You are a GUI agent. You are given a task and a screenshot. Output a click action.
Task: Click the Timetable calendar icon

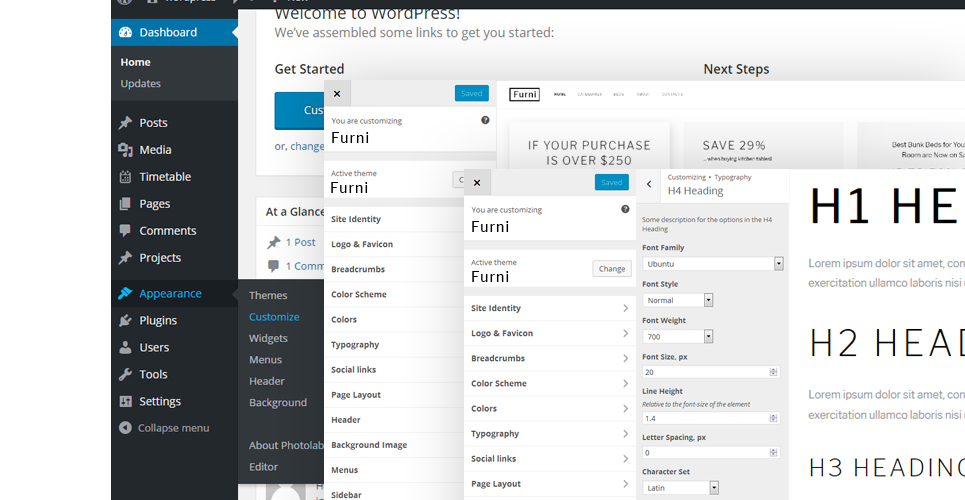coord(125,177)
